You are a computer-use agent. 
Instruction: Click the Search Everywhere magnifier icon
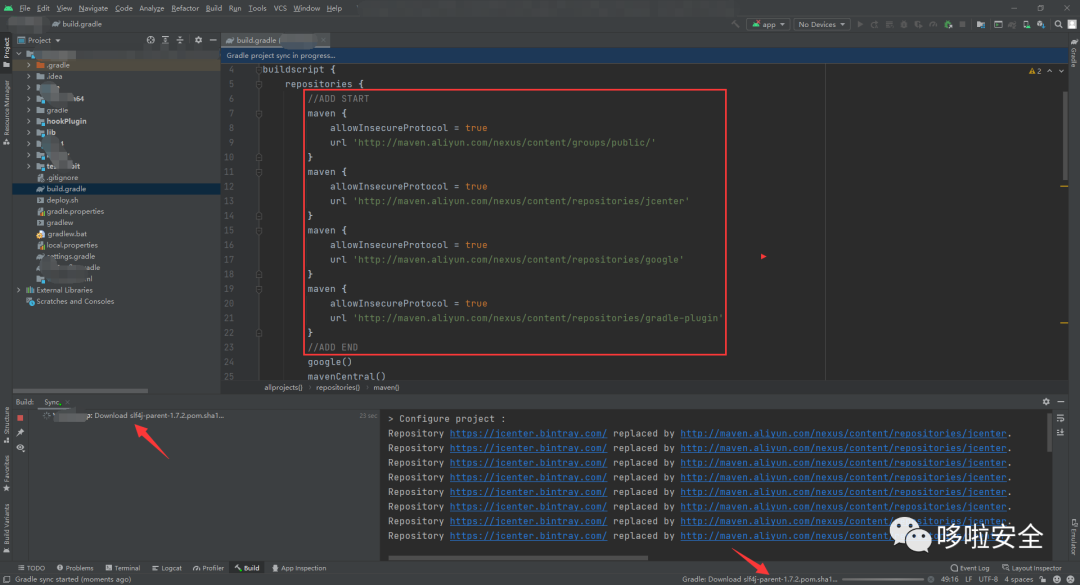(1058, 24)
